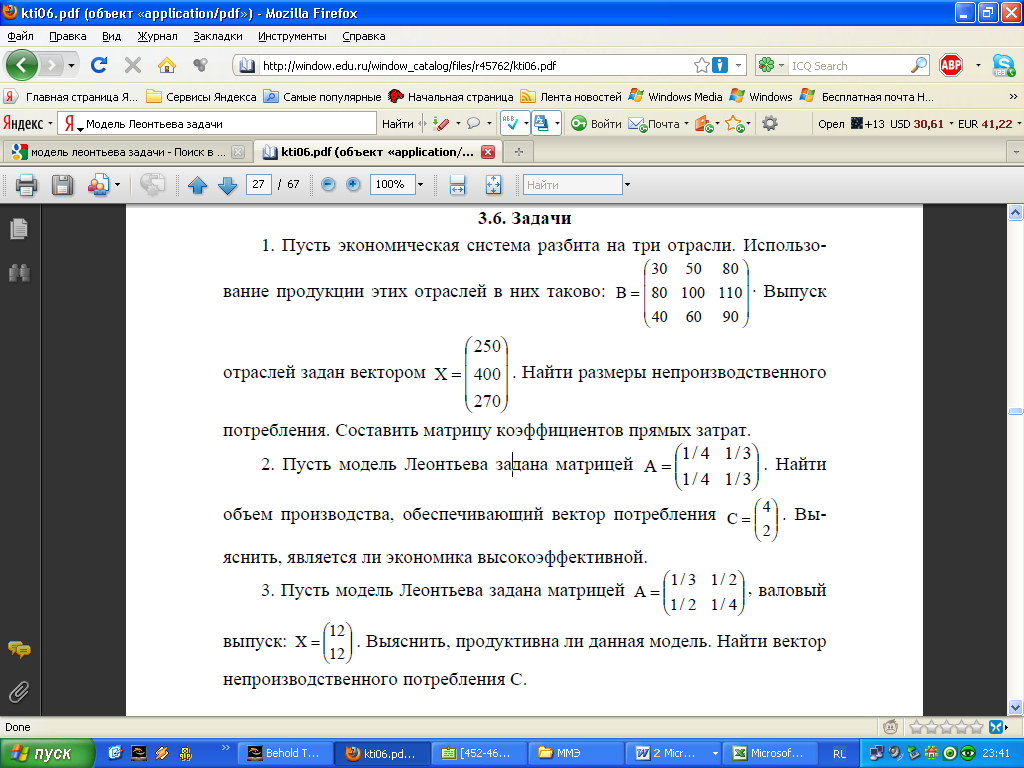Viewport: 1024px width, 768px height.
Task: Open the 100% zoom level dropdown
Action: tap(420, 185)
